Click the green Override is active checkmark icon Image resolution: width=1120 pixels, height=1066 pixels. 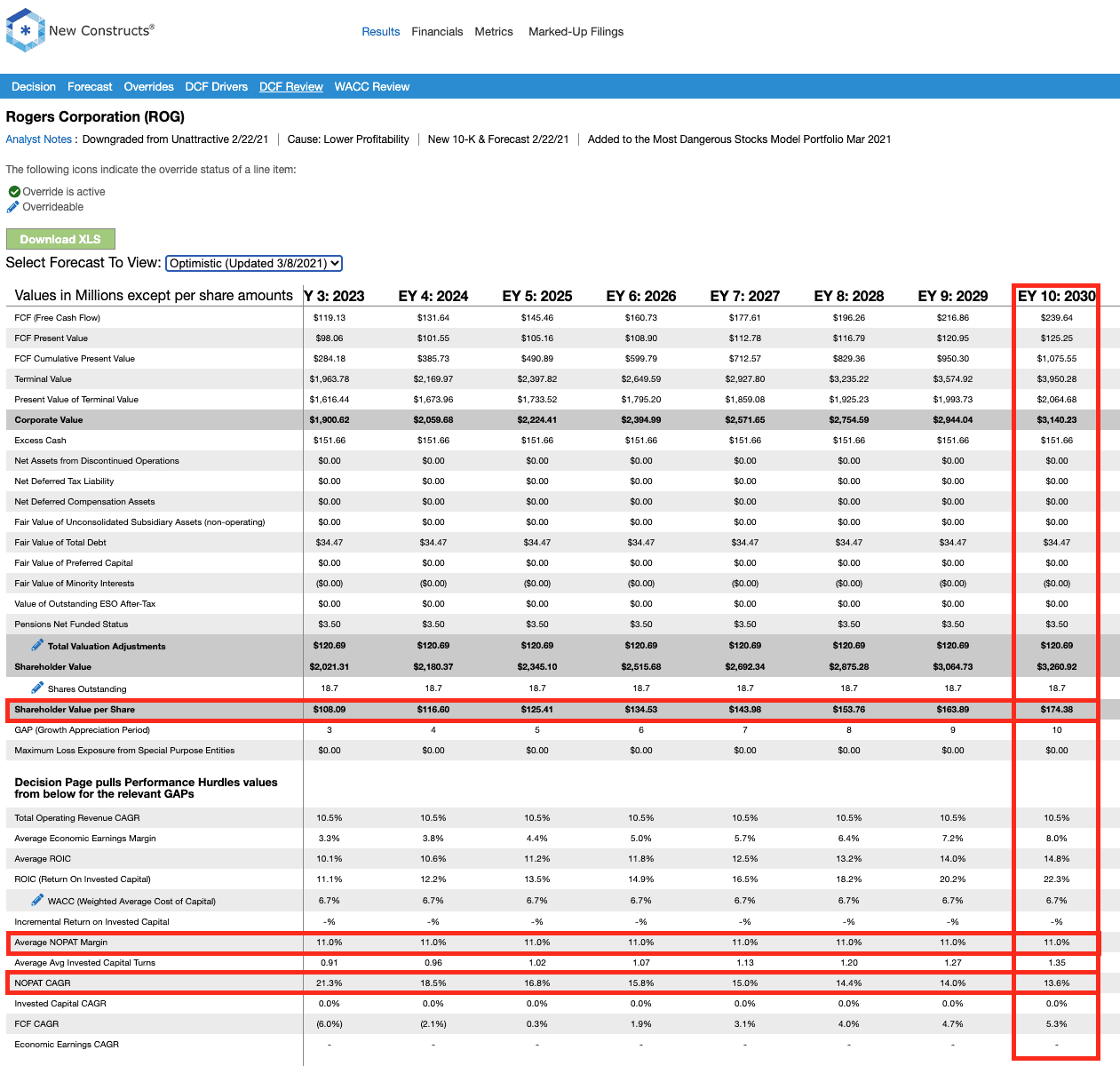point(14,192)
